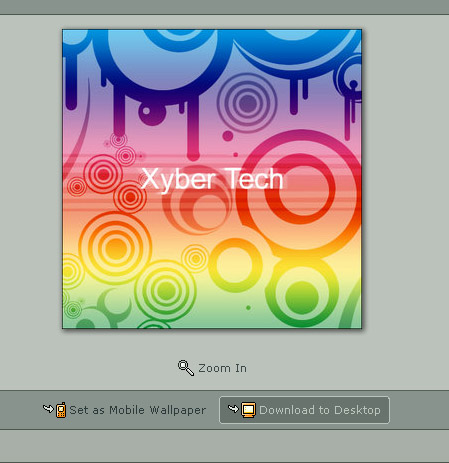
Task: Click the purple concentric circles in the wallpaper
Action: coord(247,103)
